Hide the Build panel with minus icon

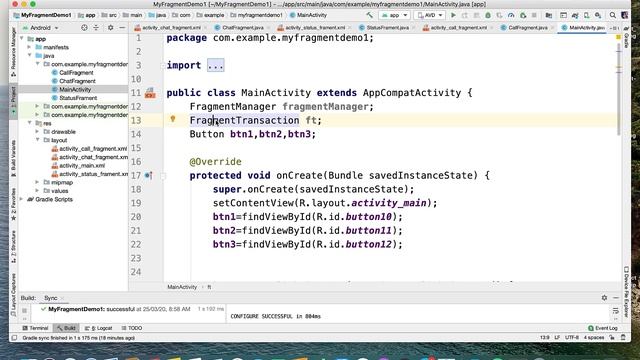[x=616, y=298]
